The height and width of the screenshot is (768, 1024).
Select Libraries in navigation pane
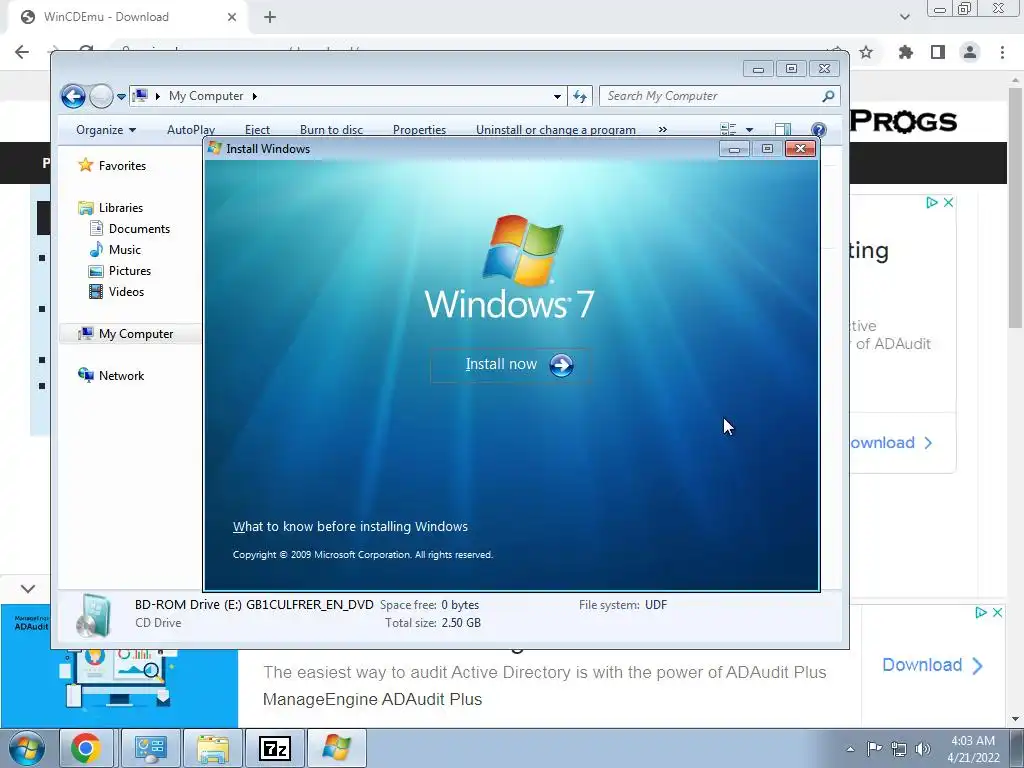(110, 208)
